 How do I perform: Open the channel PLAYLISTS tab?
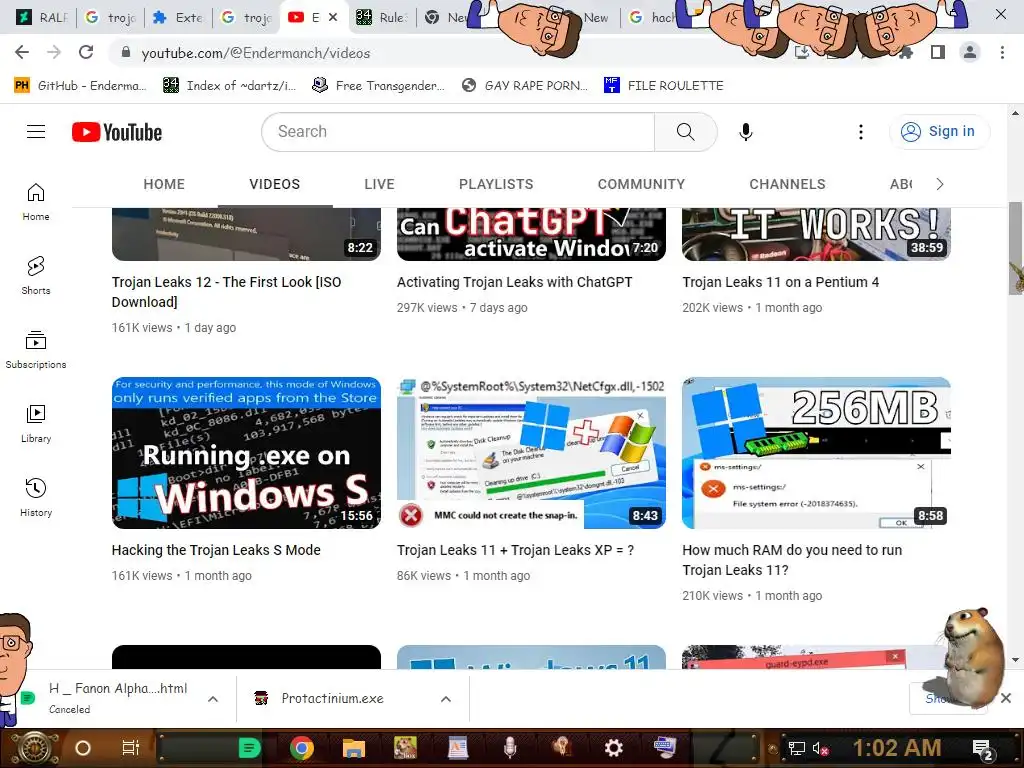496,184
